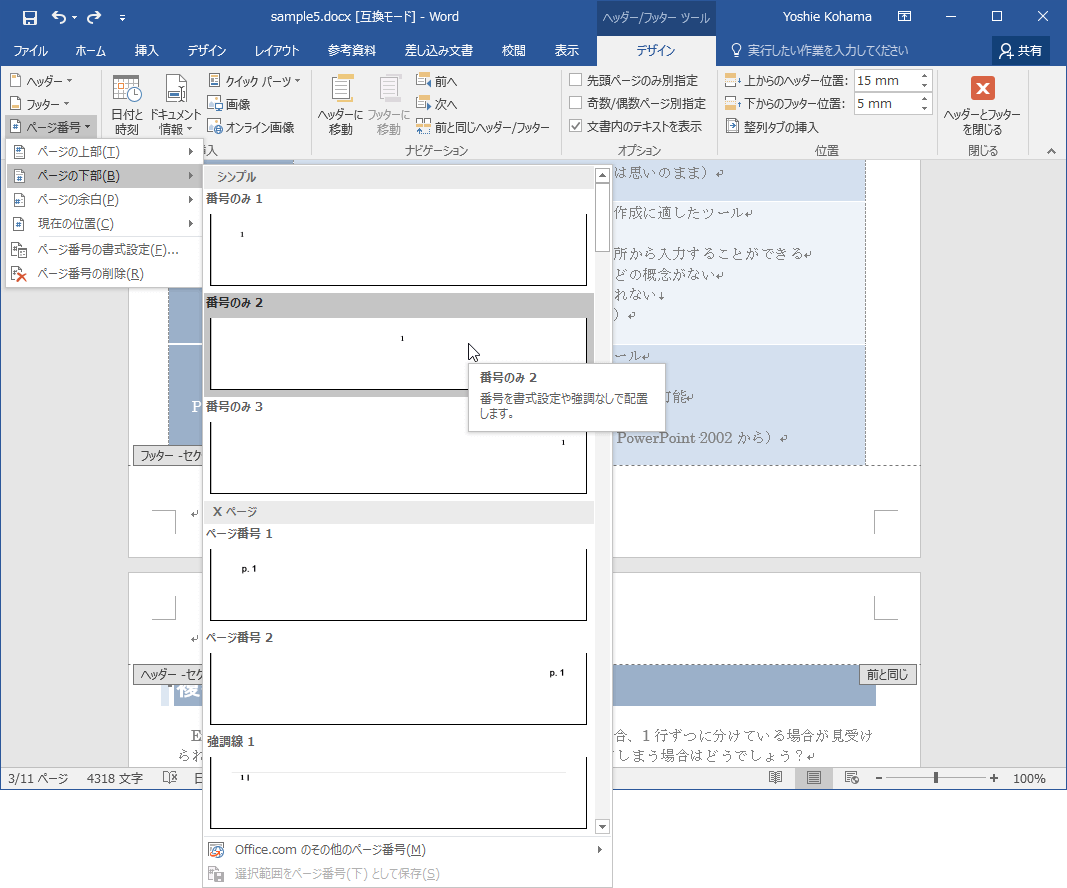1067x888 pixels.
Task: Expand 現在の位置 submenu
Action: point(104,223)
